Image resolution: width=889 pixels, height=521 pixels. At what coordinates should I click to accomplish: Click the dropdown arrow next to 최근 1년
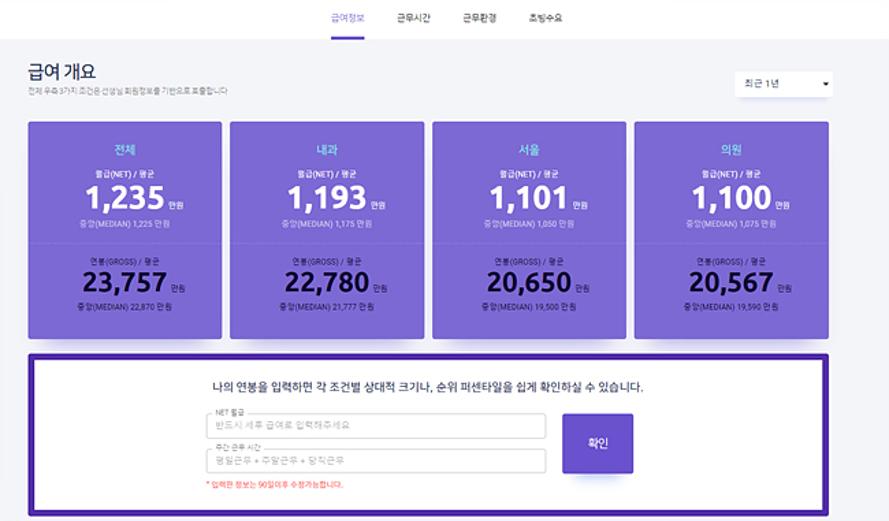(826, 84)
